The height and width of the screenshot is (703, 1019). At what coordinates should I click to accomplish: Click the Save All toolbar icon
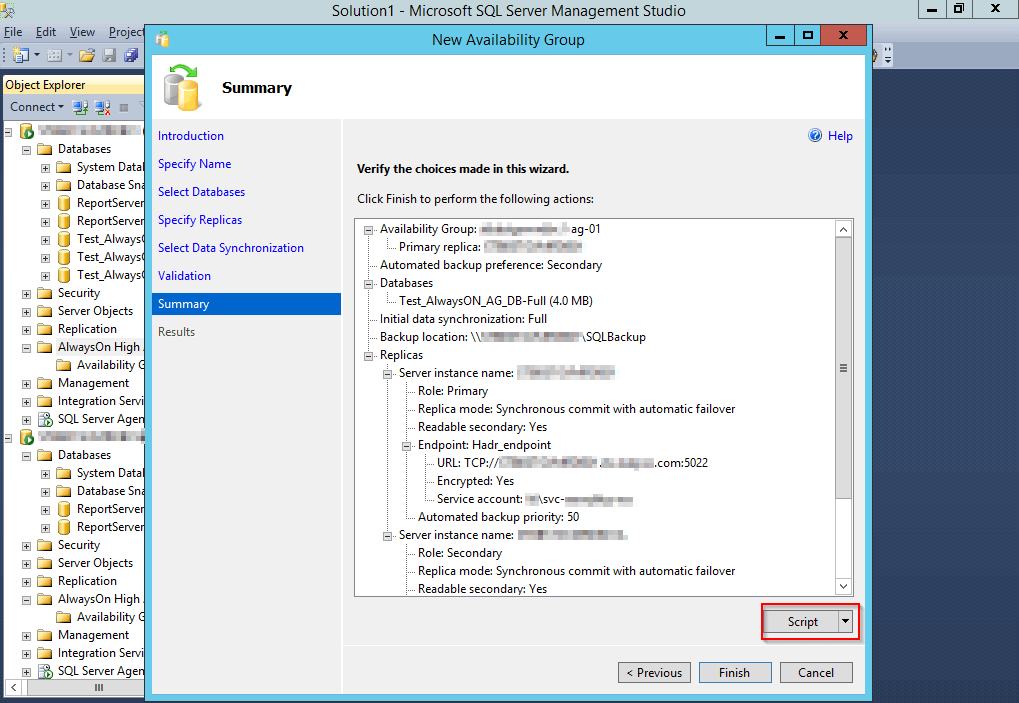(x=130, y=55)
